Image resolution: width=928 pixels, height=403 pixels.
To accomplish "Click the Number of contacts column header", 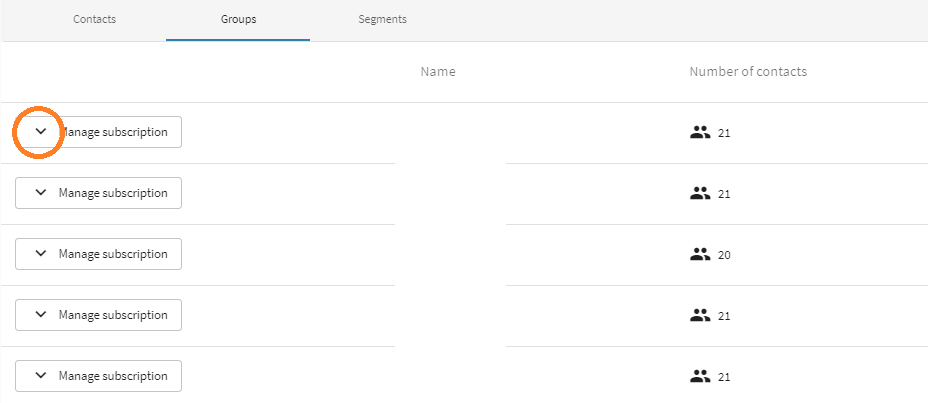I will coord(748,72).
